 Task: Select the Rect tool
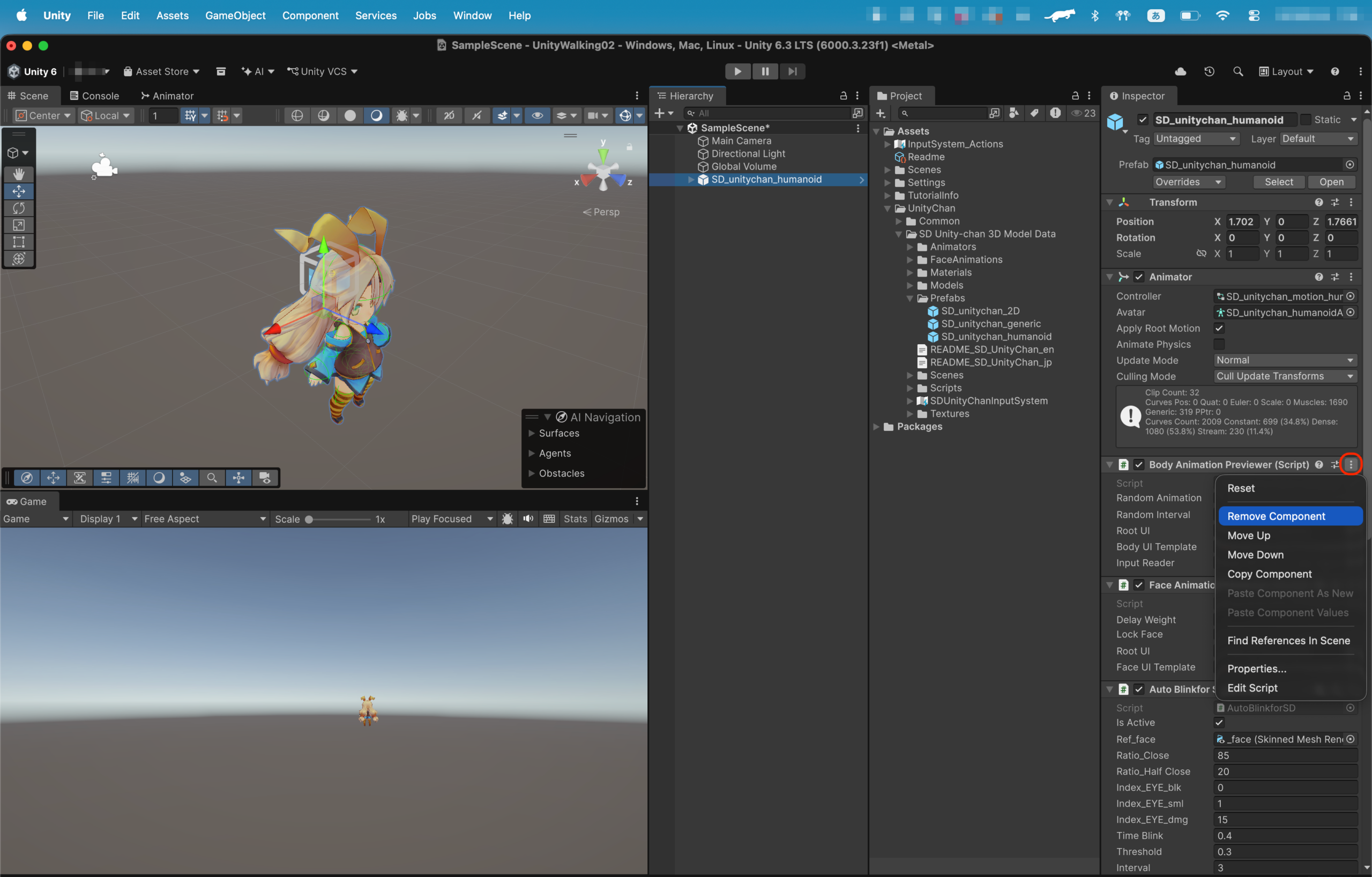point(19,242)
